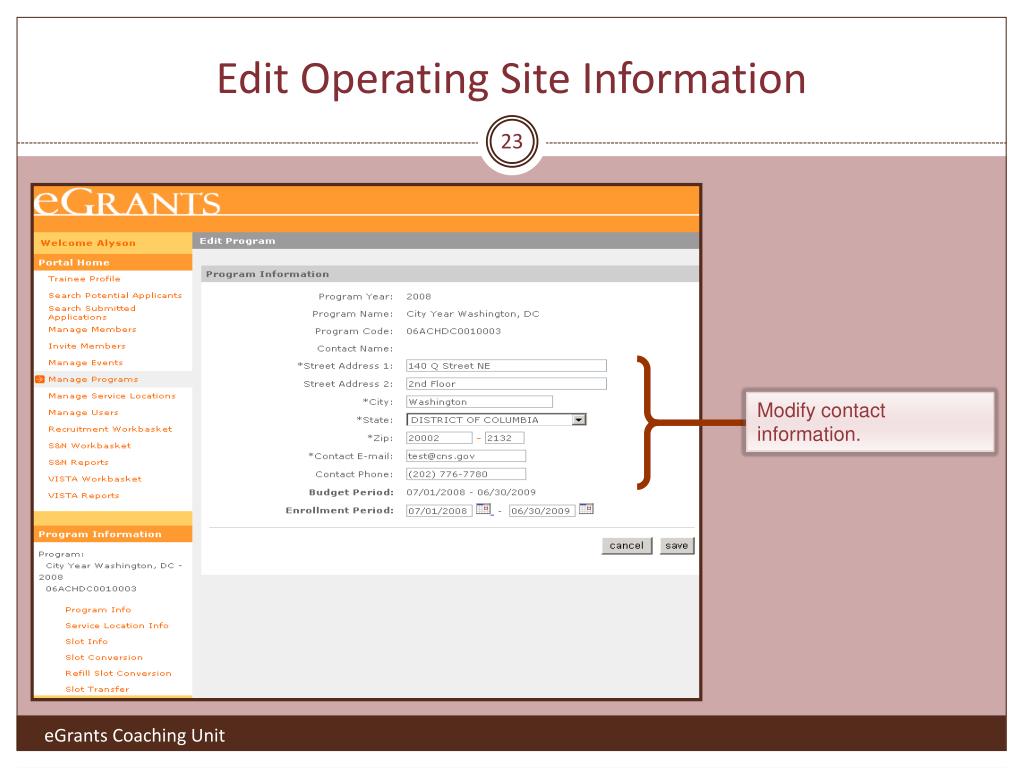Open Portal Home in the sidebar
The image size is (1024, 768).
74,263
